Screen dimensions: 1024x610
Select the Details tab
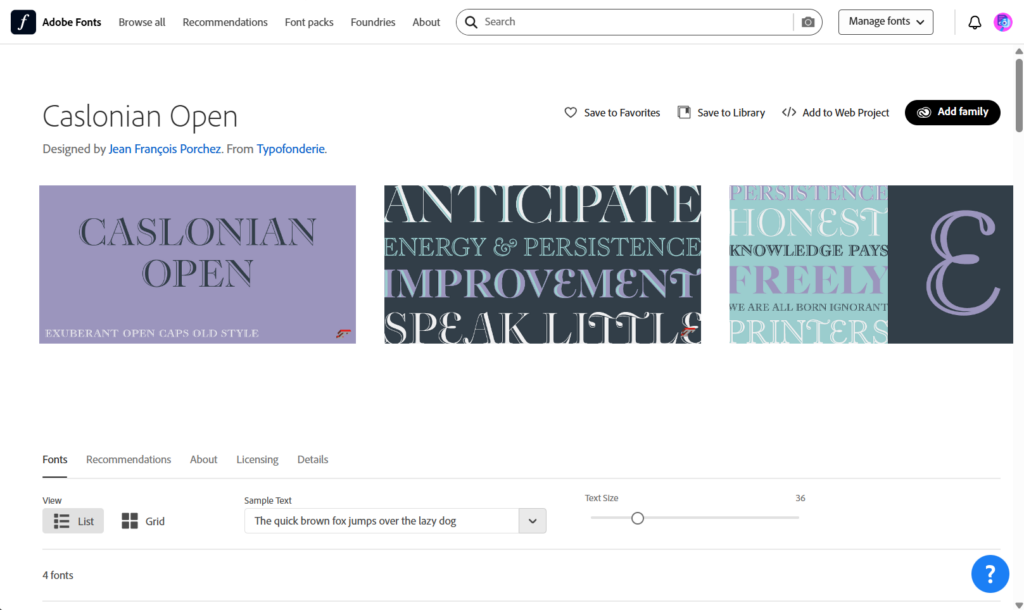[313, 460]
